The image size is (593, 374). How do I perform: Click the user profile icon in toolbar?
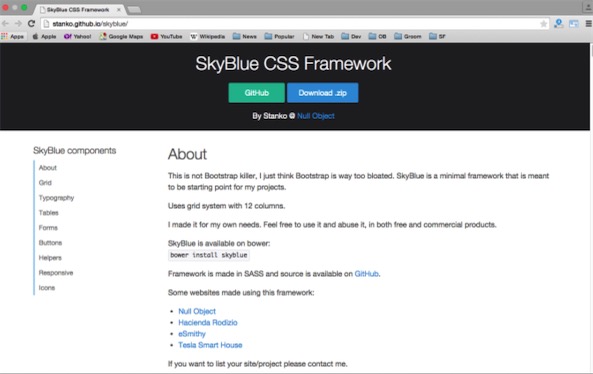[x=559, y=23]
